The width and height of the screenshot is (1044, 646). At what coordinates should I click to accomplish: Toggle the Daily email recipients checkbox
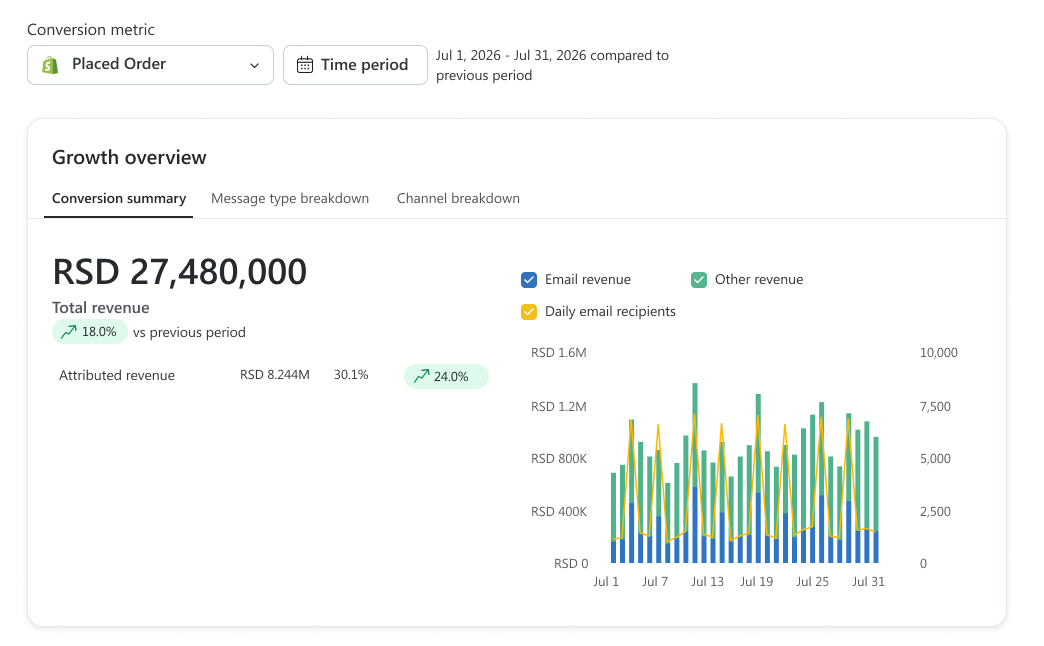pos(529,312)
